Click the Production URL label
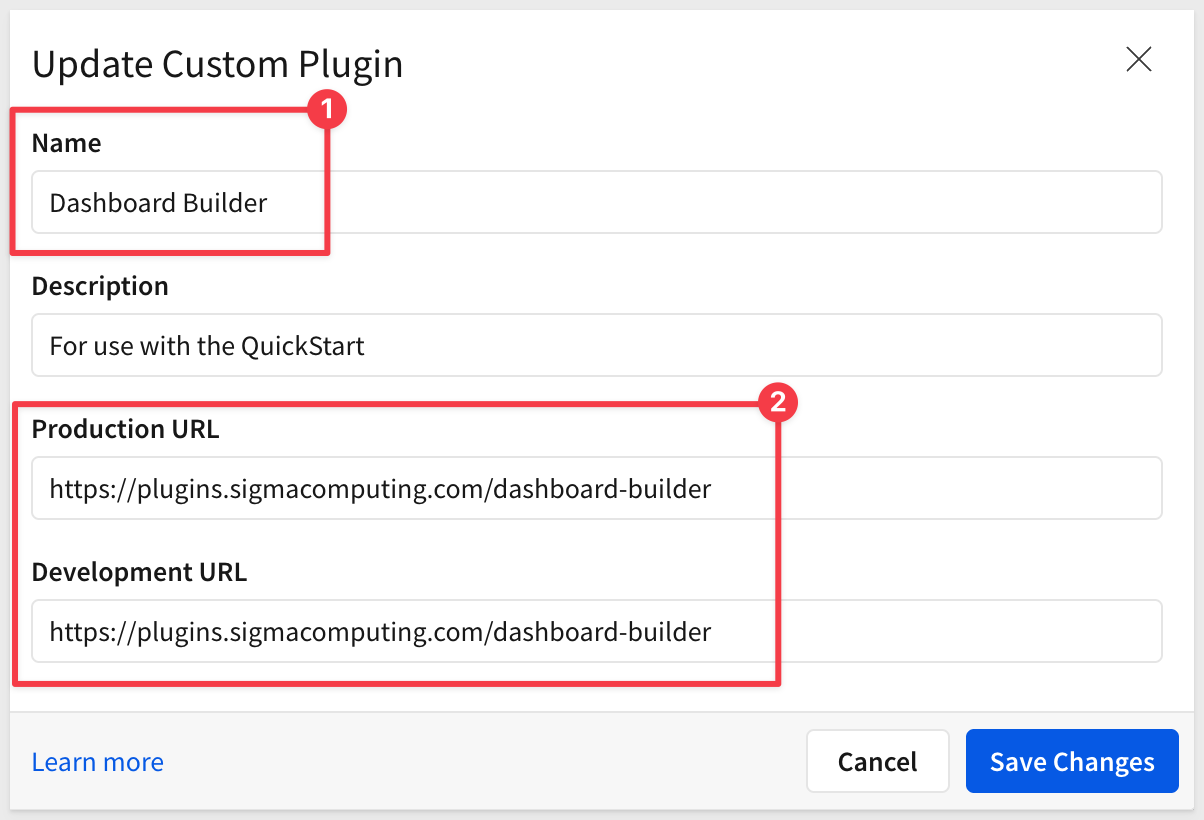This screenshot has height=820, width=1204. pyautogui.click(x=125, y=429)
